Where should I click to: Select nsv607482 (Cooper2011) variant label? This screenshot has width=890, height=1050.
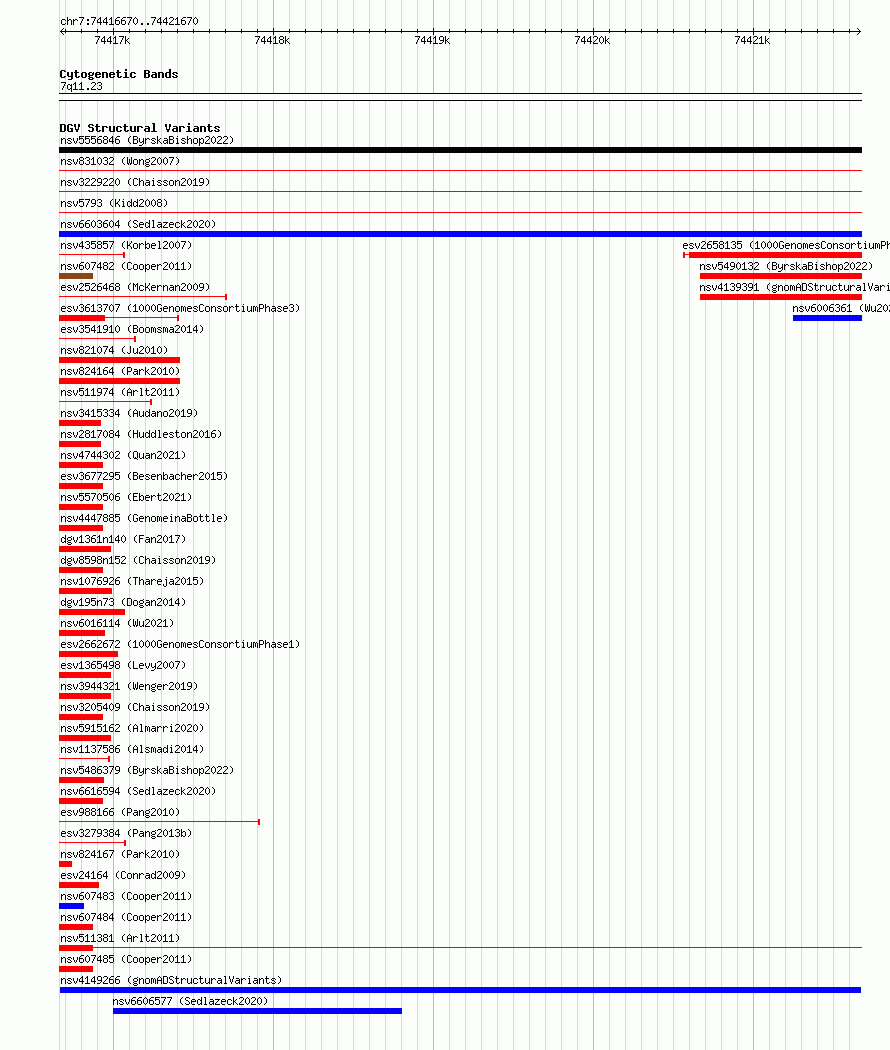pos(126,266)
